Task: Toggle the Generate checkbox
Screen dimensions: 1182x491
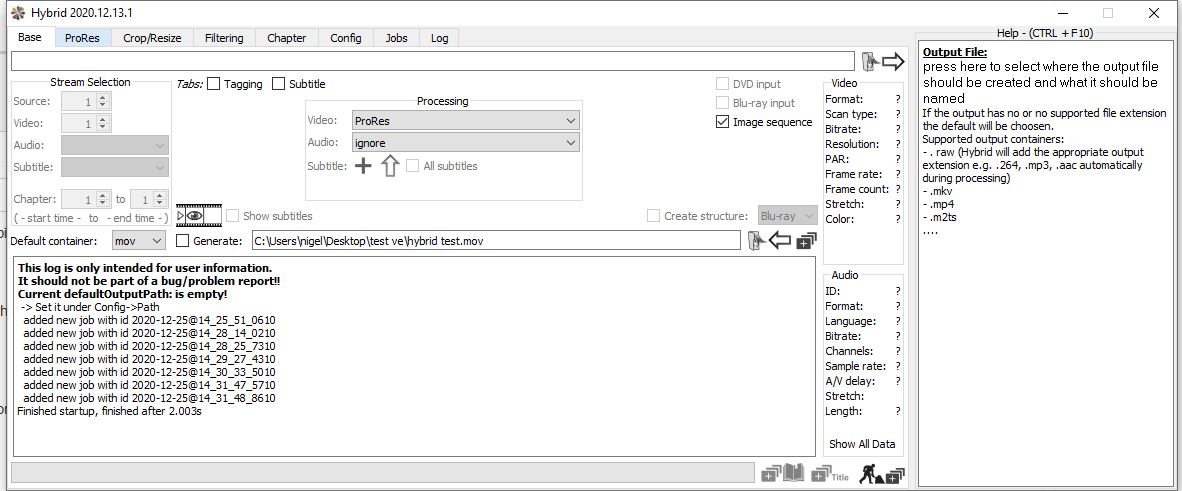Action: point(182,241)
